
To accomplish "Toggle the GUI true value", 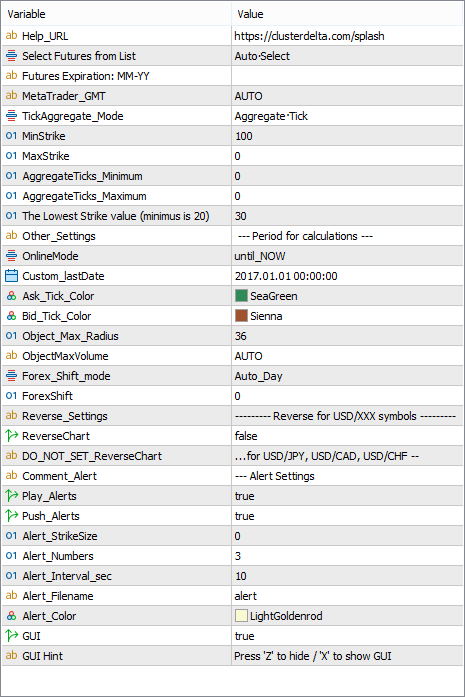I will [347, 636].
